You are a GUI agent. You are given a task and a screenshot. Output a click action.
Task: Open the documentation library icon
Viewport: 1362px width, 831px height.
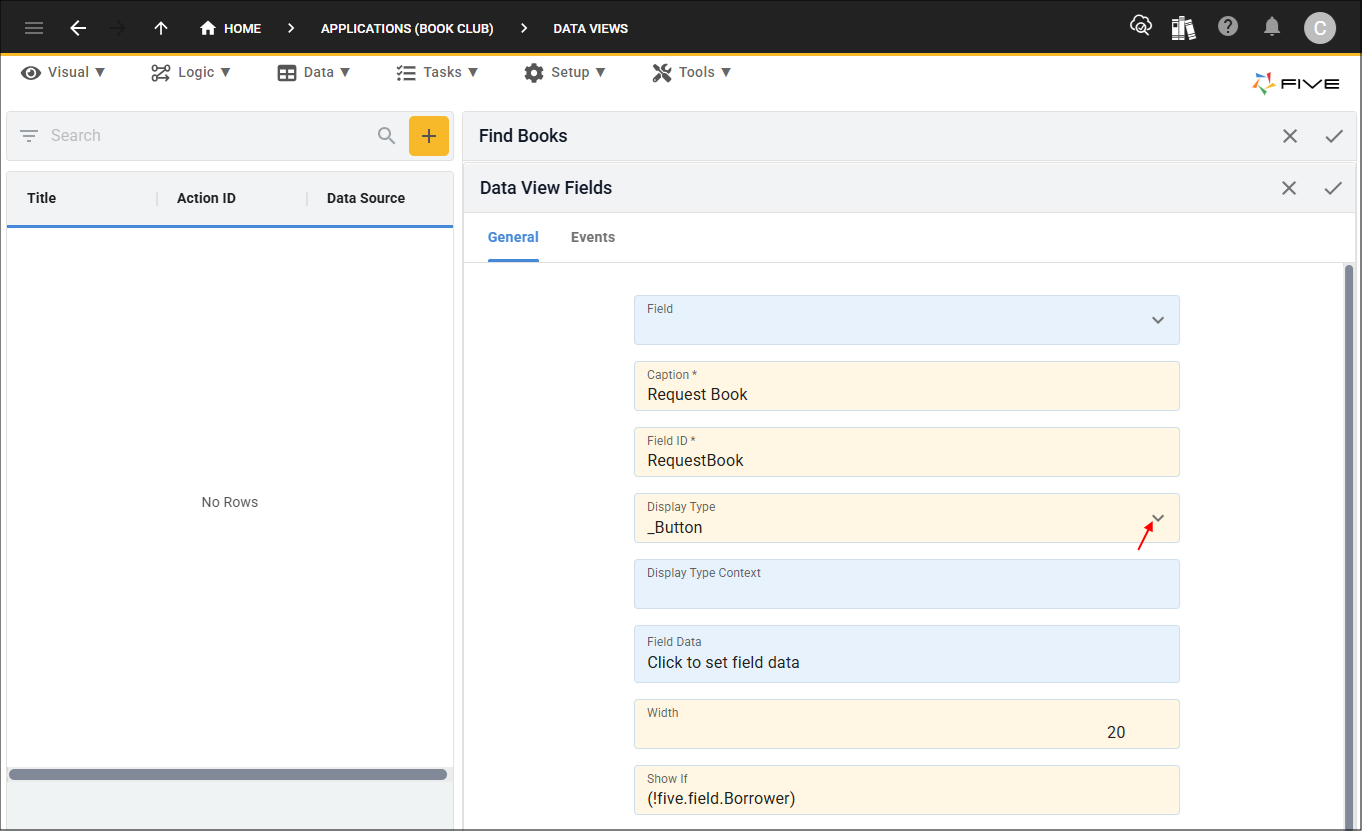tap(1183, 27)
